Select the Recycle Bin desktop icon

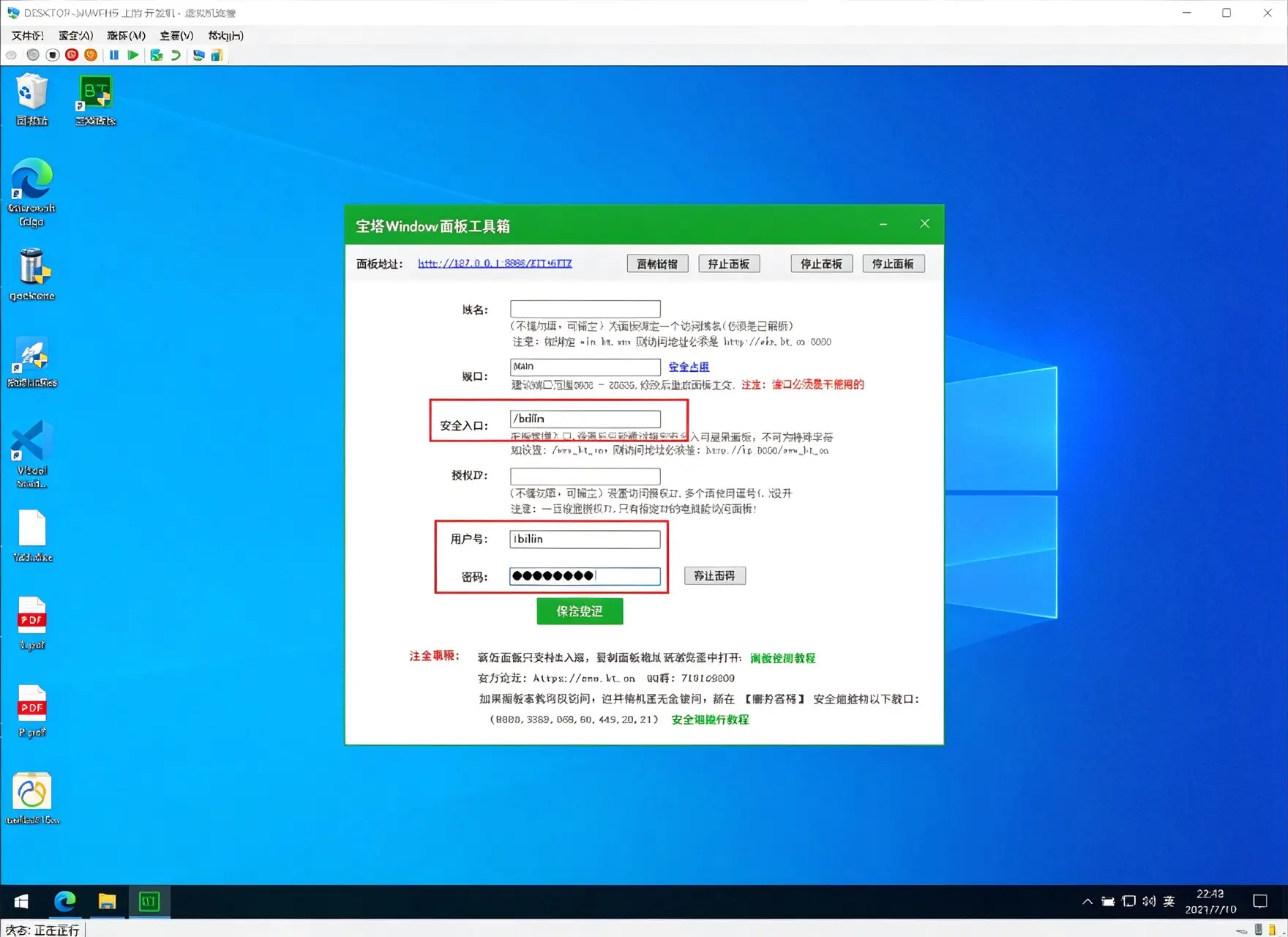[32, 100]
